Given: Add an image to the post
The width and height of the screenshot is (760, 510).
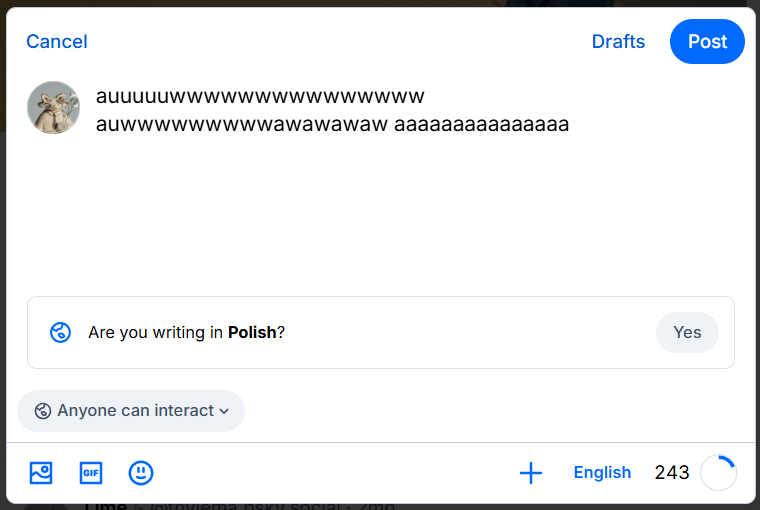Looking at the screenshot, I should [41, 473].
